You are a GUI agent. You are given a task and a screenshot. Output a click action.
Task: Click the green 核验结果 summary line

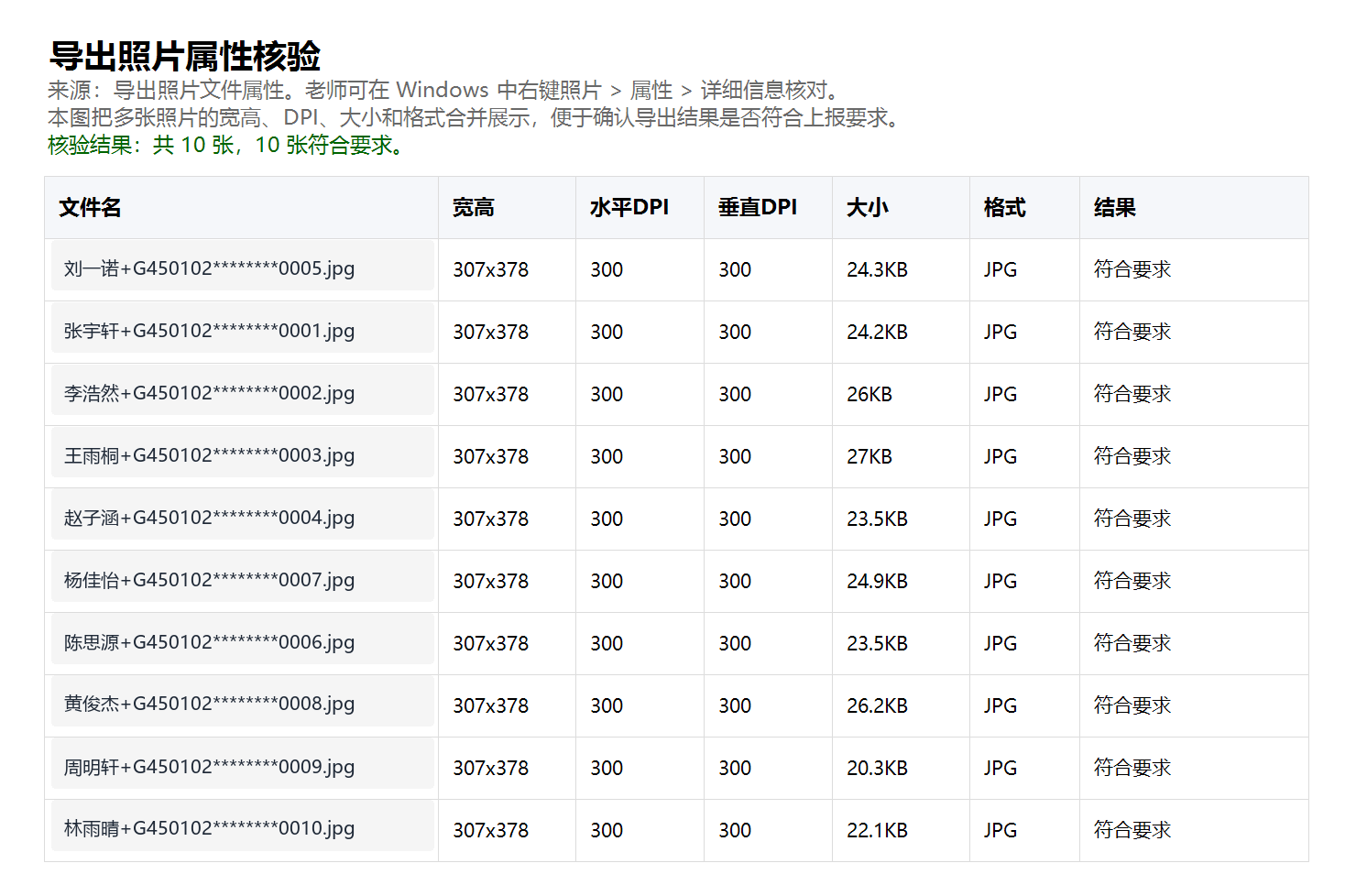coord(226,145)
